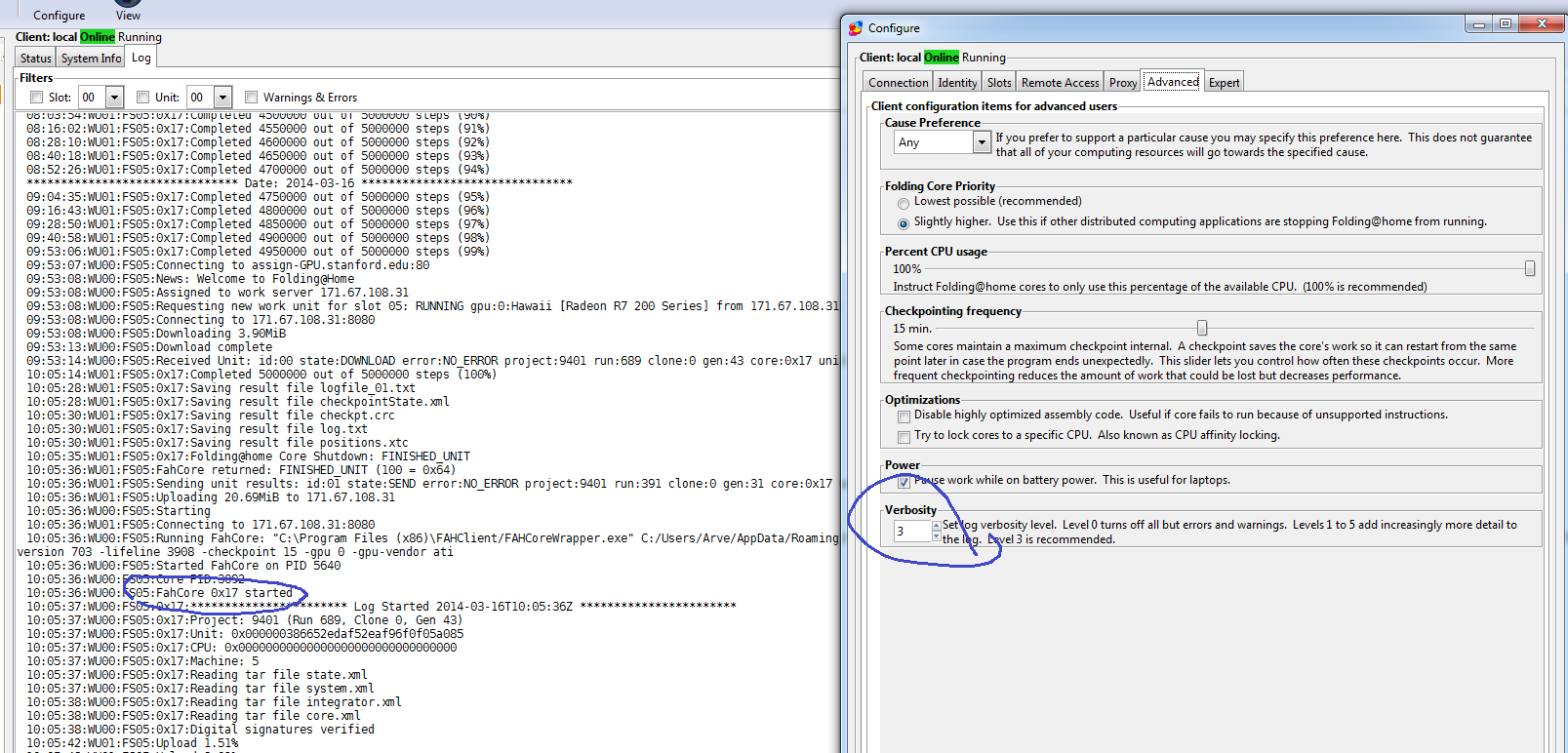Select the Log tab
This screenshot has height=753, width=1568.
(141, 58)
